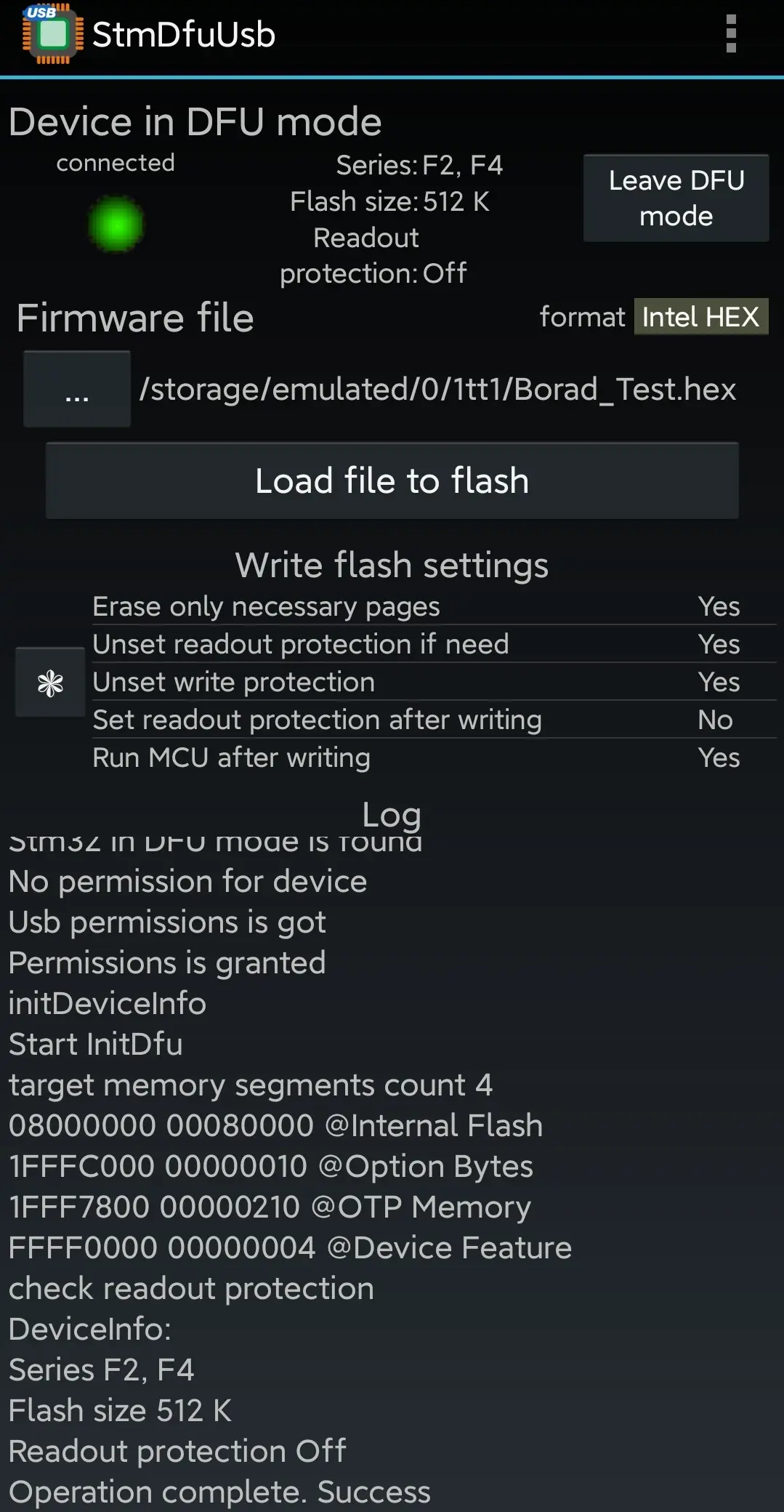The image size is (784, 1512).
Task: Toggle Erase only necessary pages setting
Action: click(433, 606)
